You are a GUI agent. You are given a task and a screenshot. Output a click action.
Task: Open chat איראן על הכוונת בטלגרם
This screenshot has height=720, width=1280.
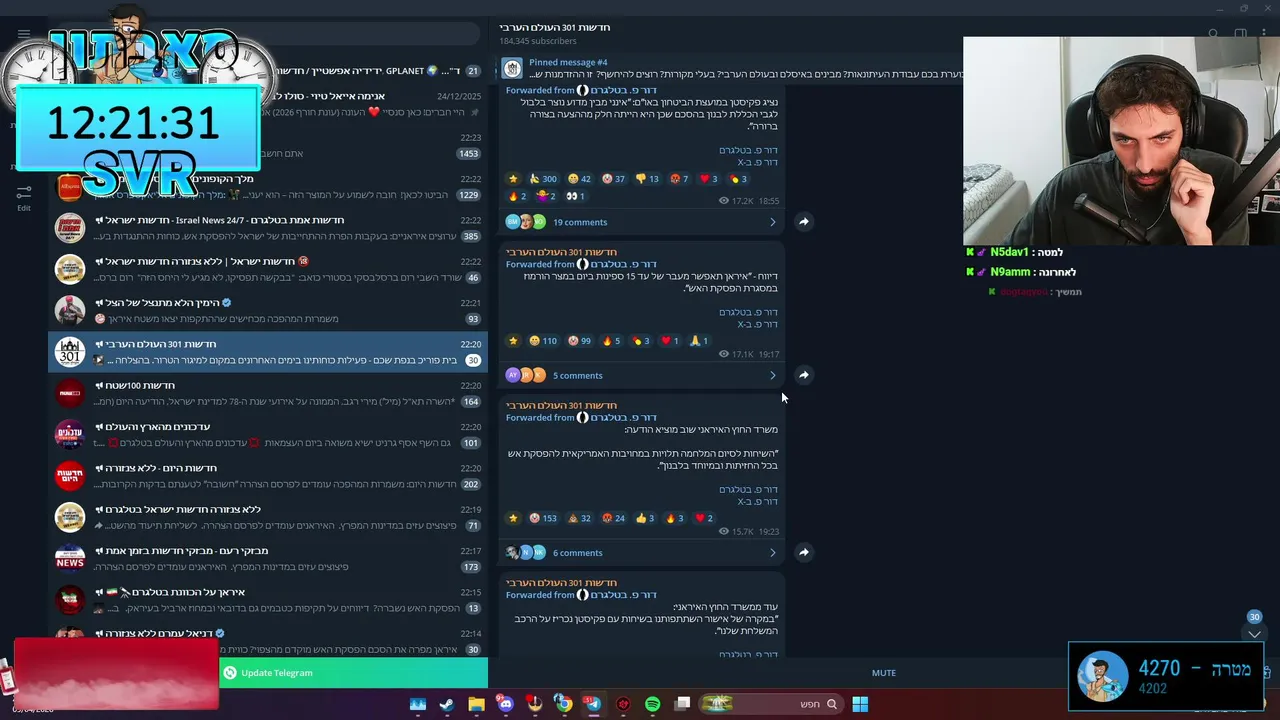pos(268,599)
